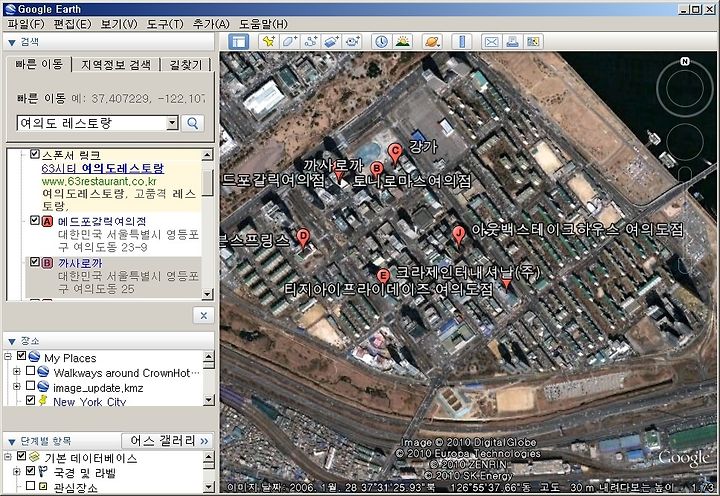Switch to 지역정보 검색 tab
This screenshot has width=720, height=496.
tap(116, 65)
